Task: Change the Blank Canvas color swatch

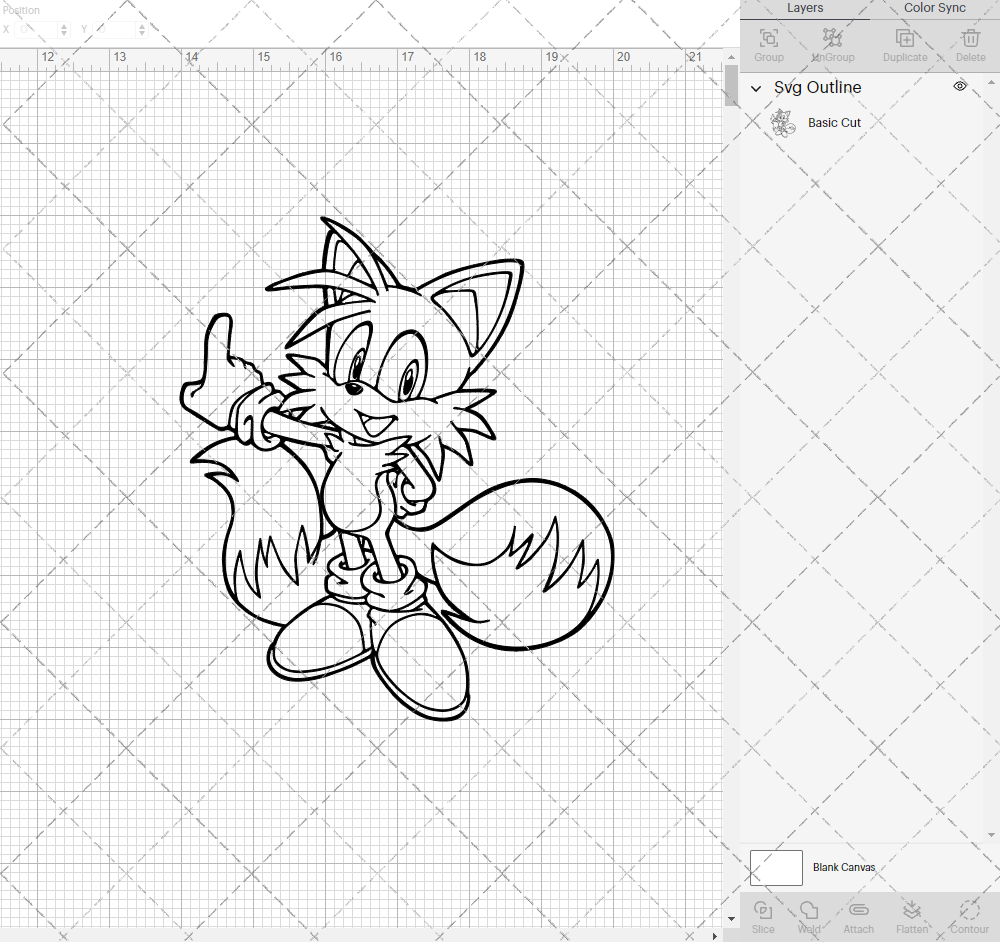Action: 776,867
